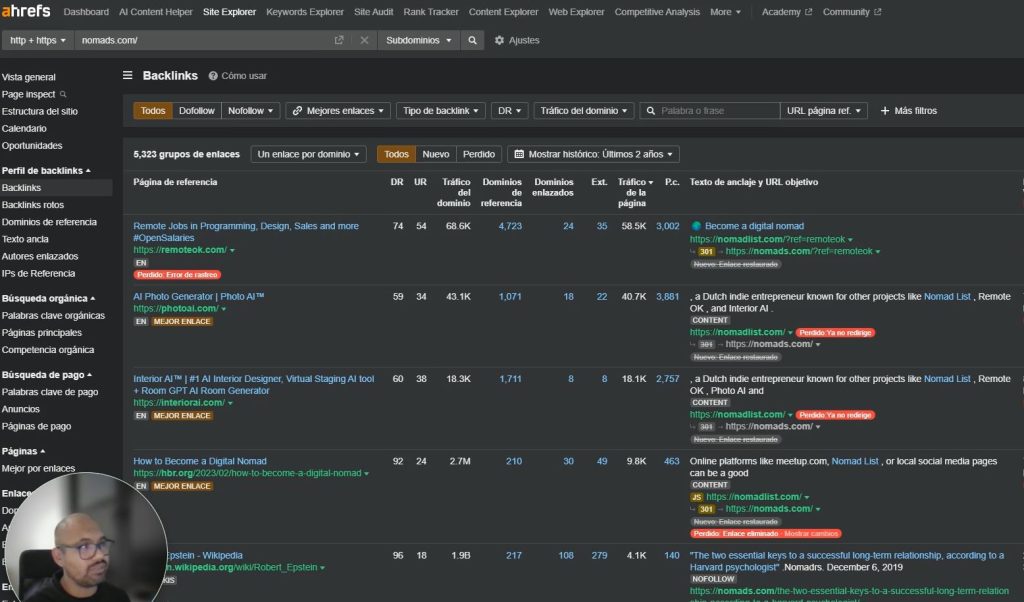Open Web Explorer
1024x602 pixels.
pyautogui.click(x=576, y=12)
